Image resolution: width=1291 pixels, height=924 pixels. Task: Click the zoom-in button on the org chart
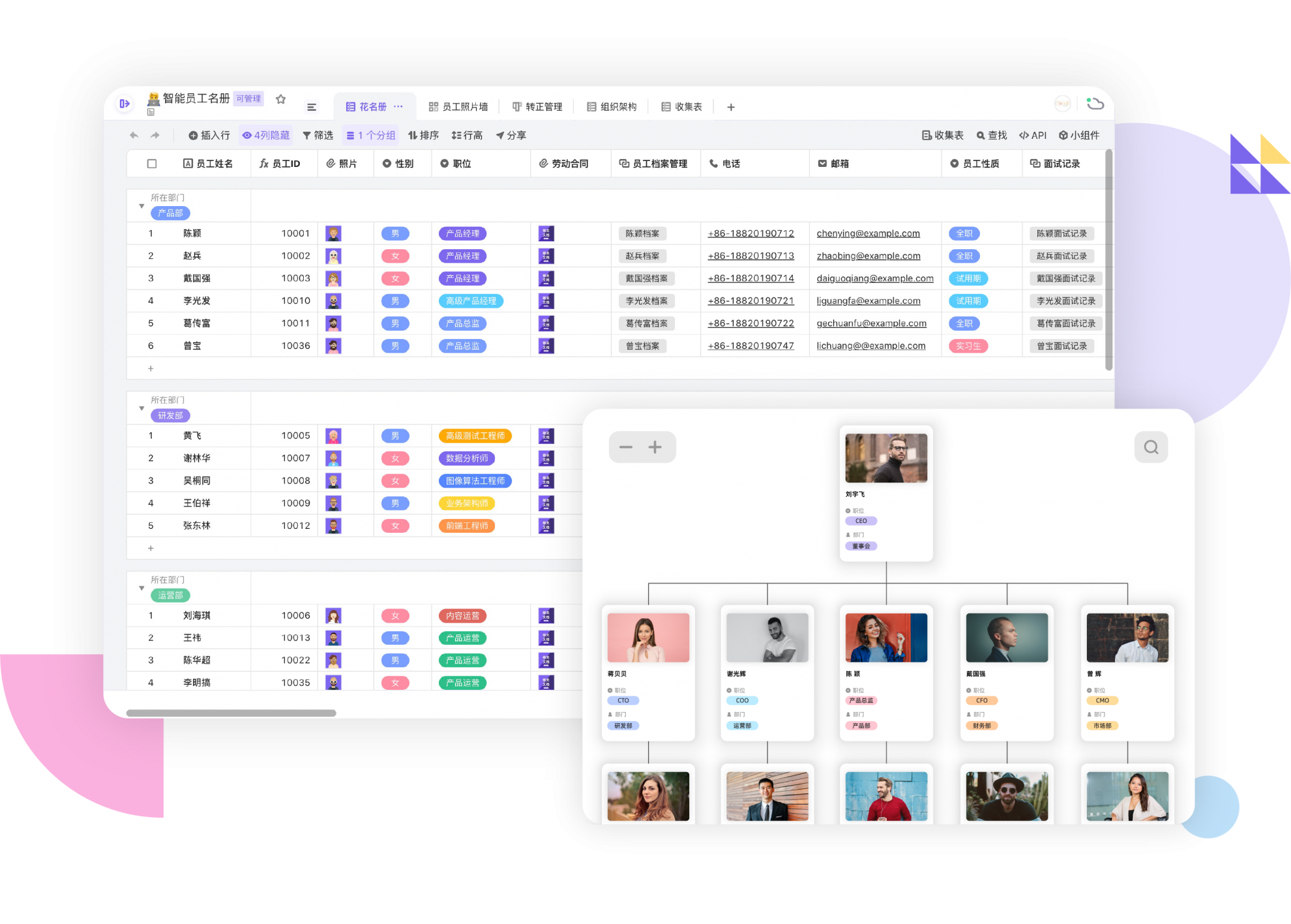pyautogui.click(x=656, y=447)
